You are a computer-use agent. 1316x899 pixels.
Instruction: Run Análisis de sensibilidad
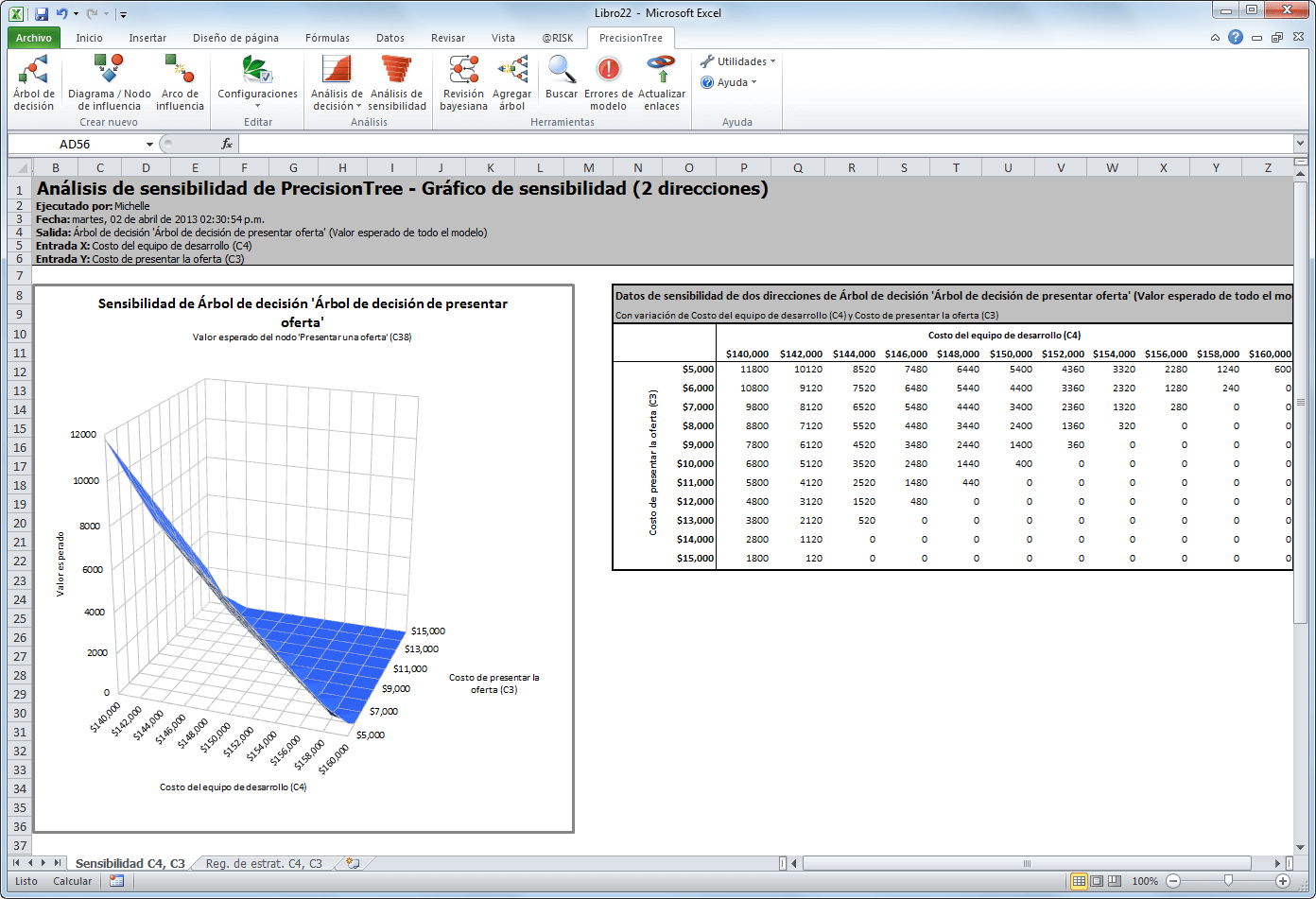coord(397,83)
